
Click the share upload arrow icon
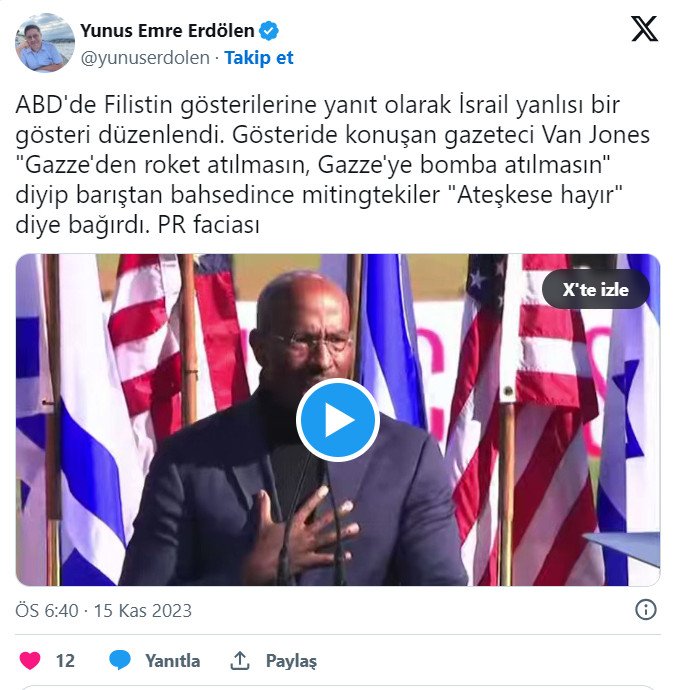click(240, 661)
